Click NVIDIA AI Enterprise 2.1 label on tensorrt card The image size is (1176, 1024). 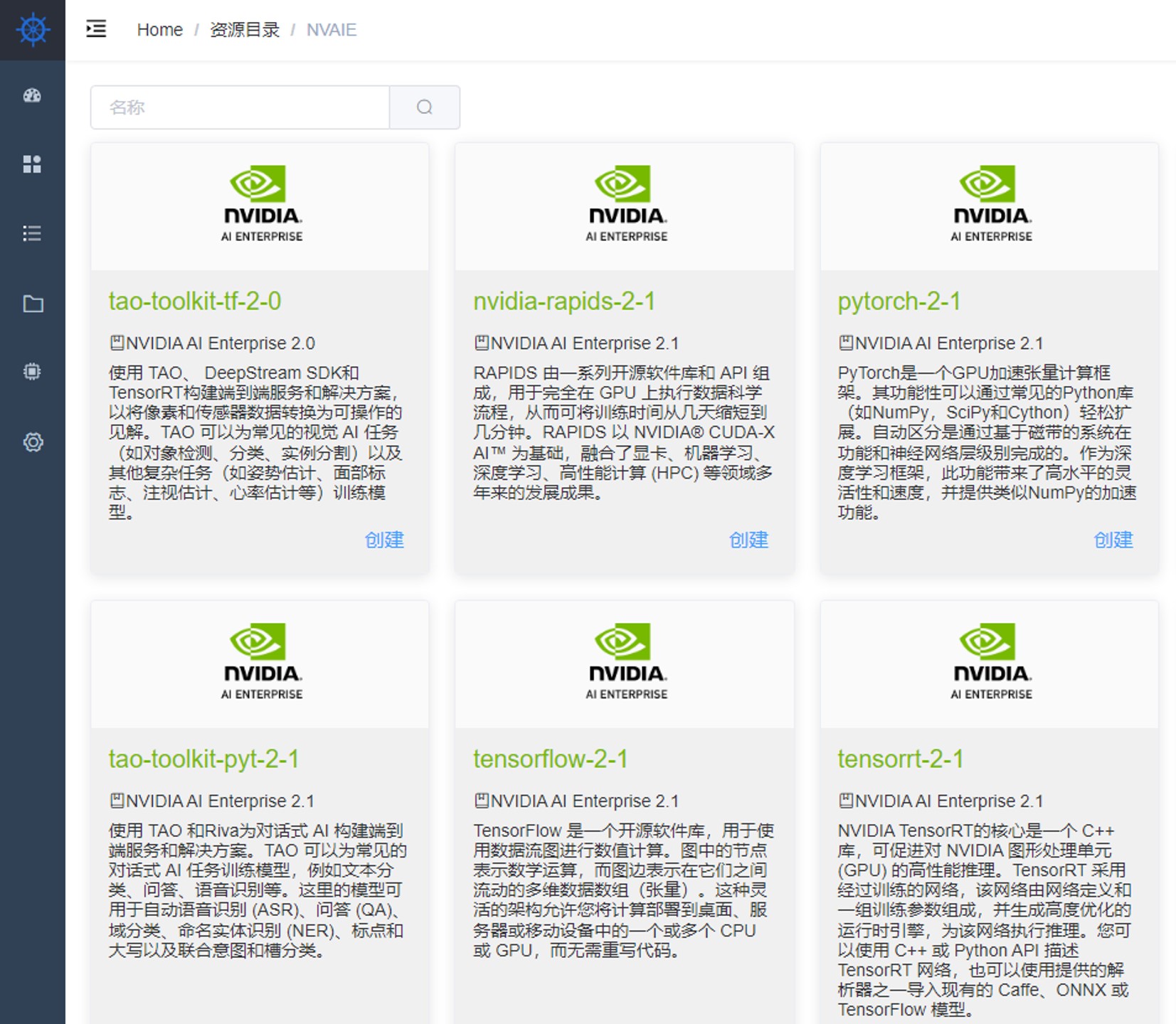(x=941, y=801)
